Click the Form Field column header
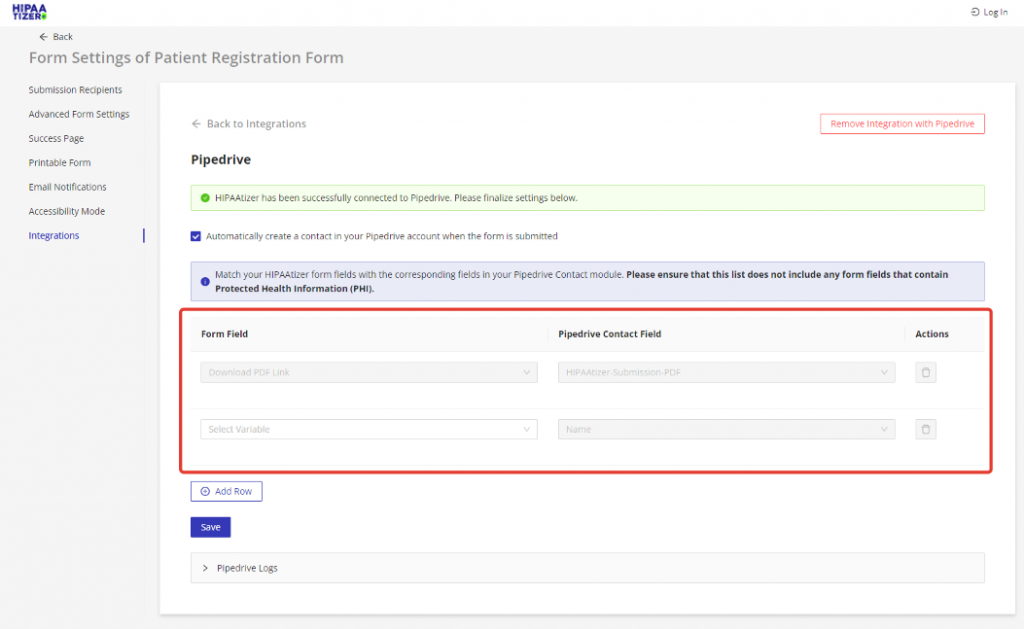The height and width of the screenshot is (629, 1024). point(224,334)
